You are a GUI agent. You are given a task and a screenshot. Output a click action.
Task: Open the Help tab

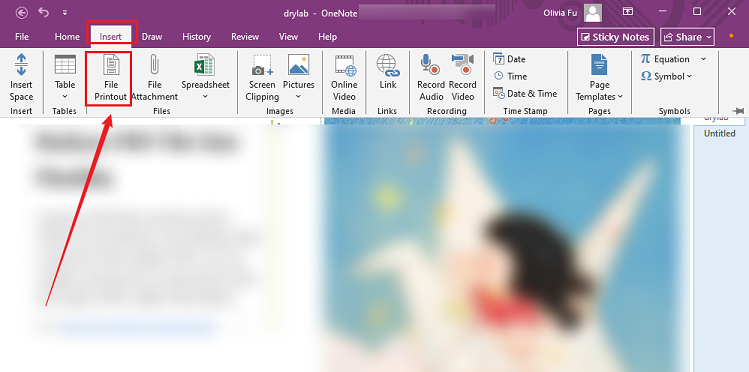coord(328,37)
